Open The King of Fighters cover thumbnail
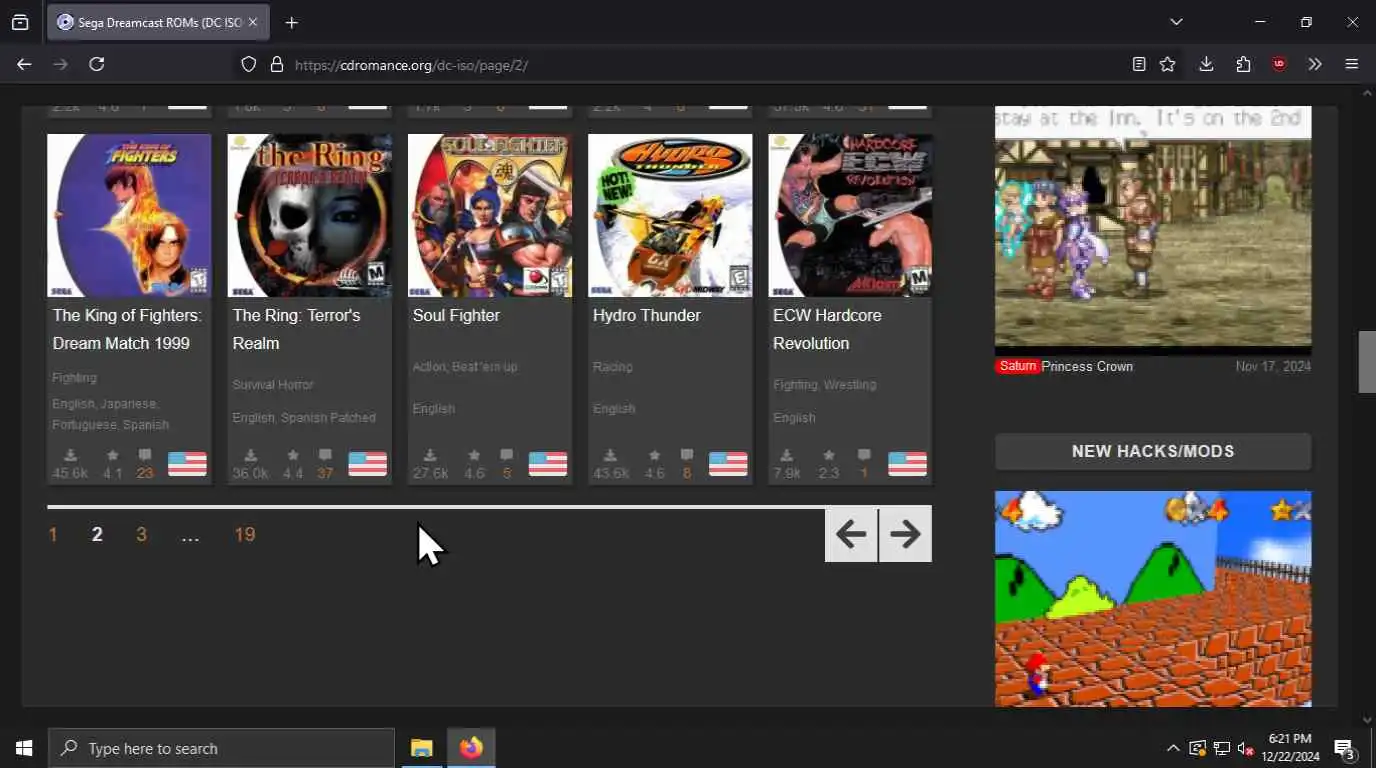Image resolution: width=1376 pixels, height=768 pixels. pos(129,215)
